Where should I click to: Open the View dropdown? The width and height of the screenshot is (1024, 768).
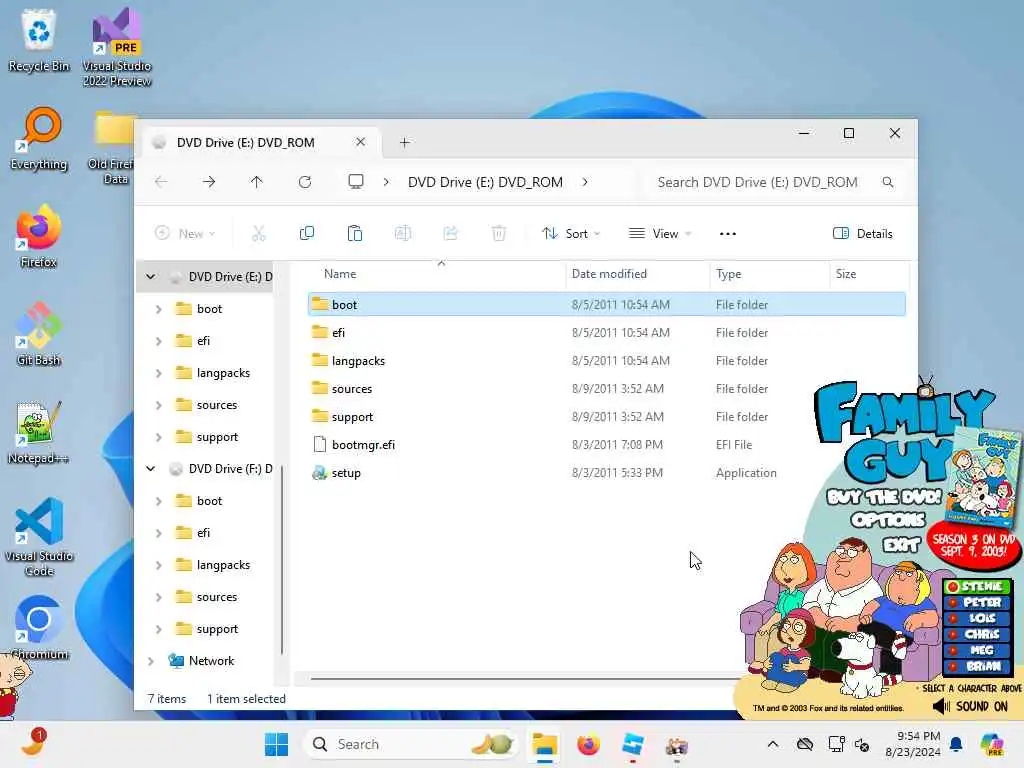pos(660,234)
